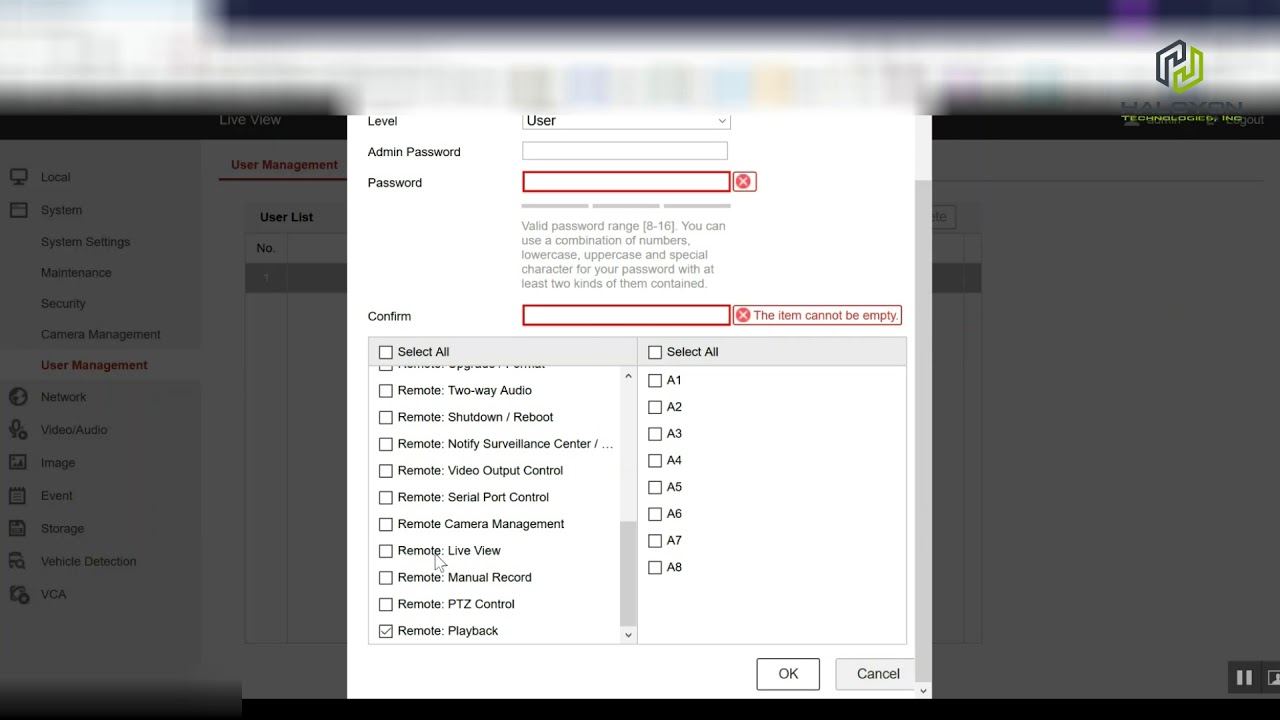
Task: Check camera A1 checkbox
Action: (655, 381)
